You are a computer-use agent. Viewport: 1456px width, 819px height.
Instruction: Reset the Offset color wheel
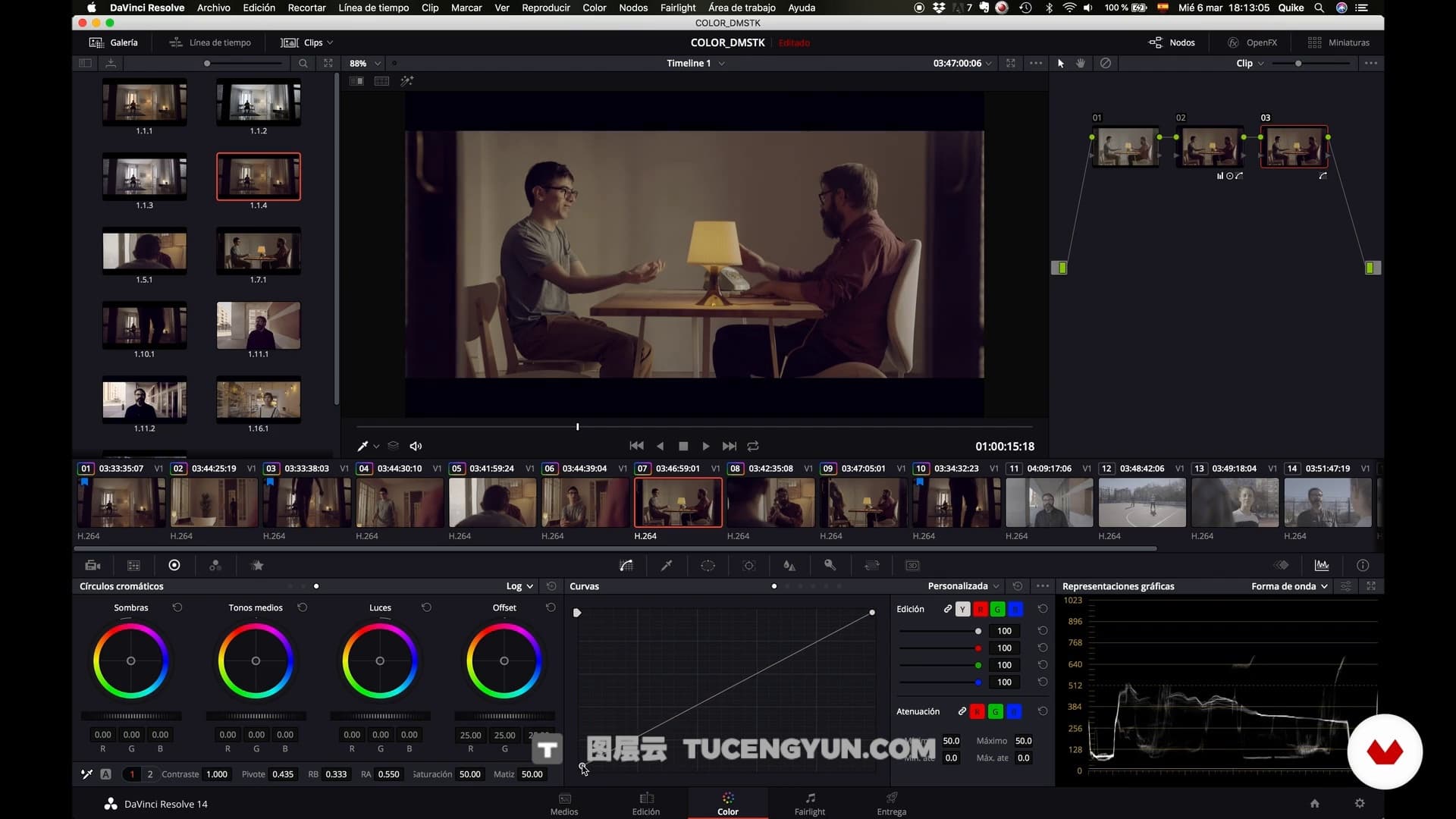(551, 607)
